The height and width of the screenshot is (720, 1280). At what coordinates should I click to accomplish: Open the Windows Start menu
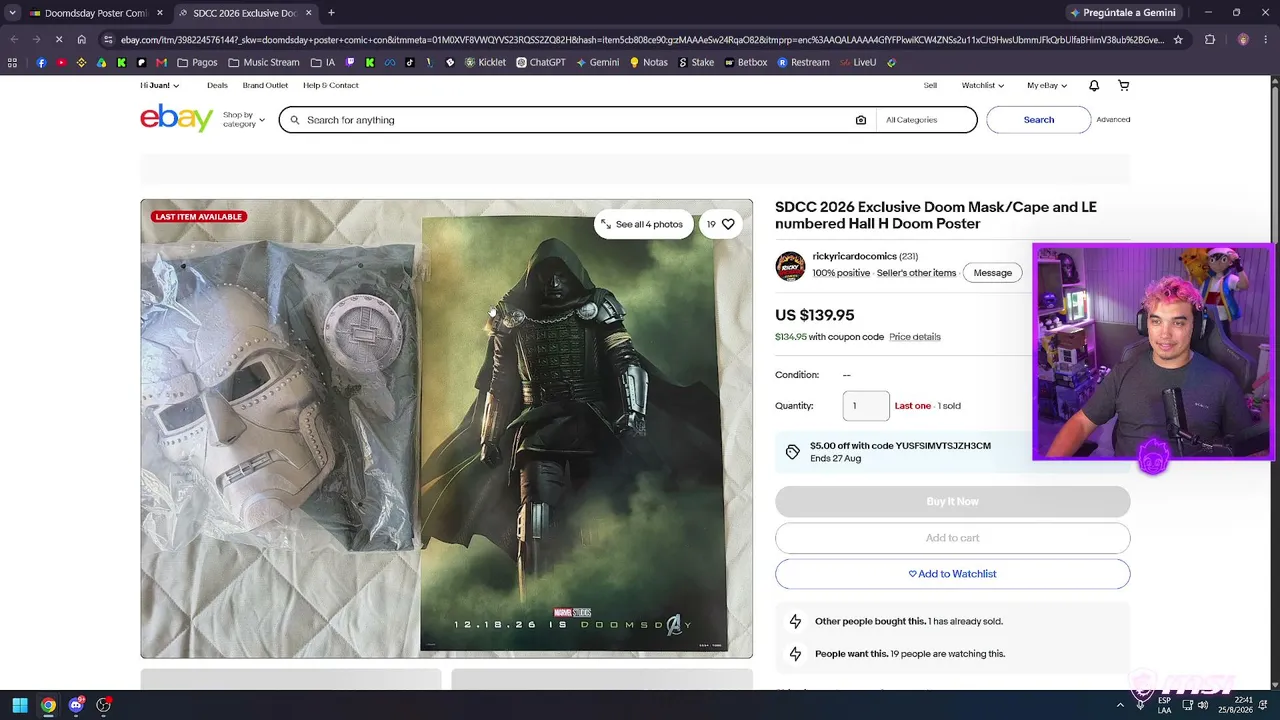(x=20, y=705)
